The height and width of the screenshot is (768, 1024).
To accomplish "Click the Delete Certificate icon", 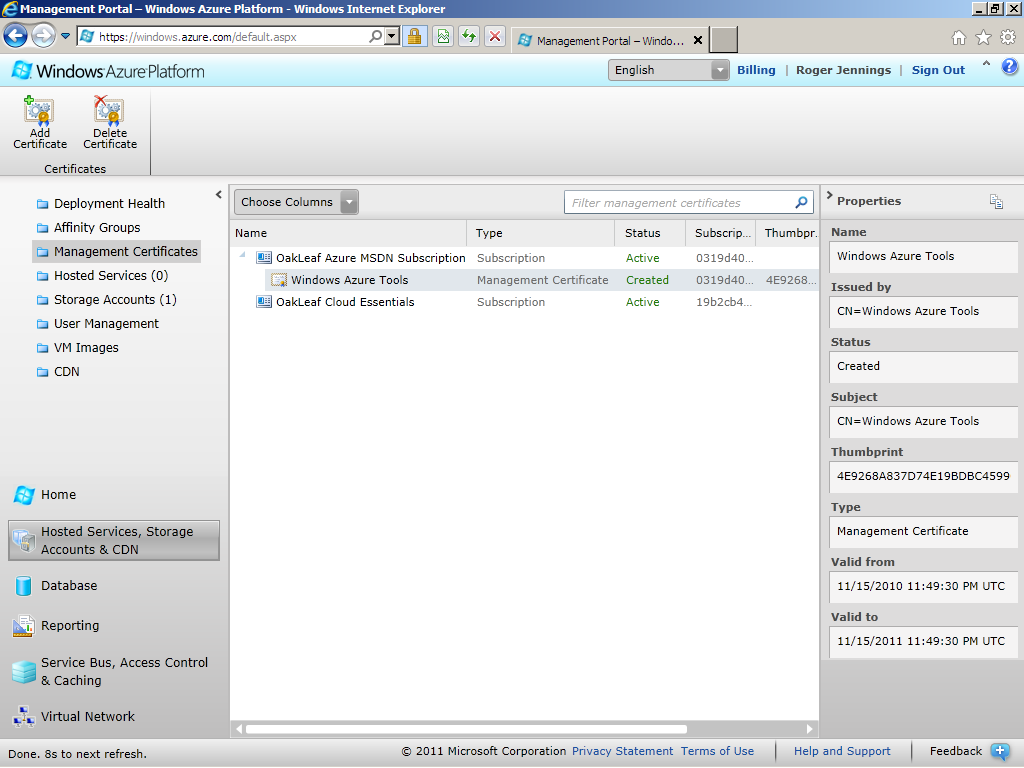I will click(108, 110).
